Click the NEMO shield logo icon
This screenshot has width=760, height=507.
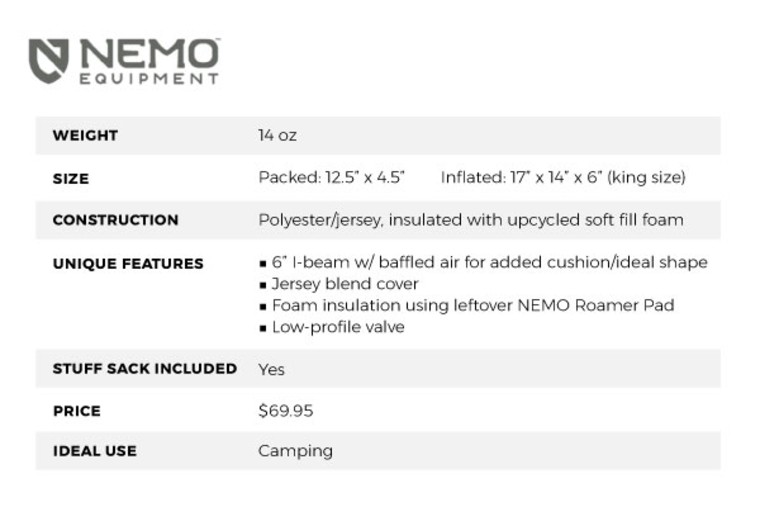coord(49,60)
